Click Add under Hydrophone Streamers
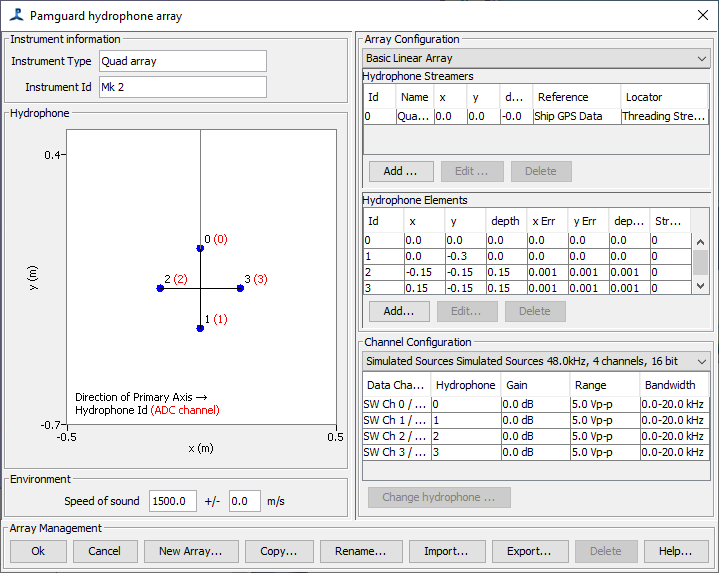This screenshot has width=719, height=573. coord(401,171)
